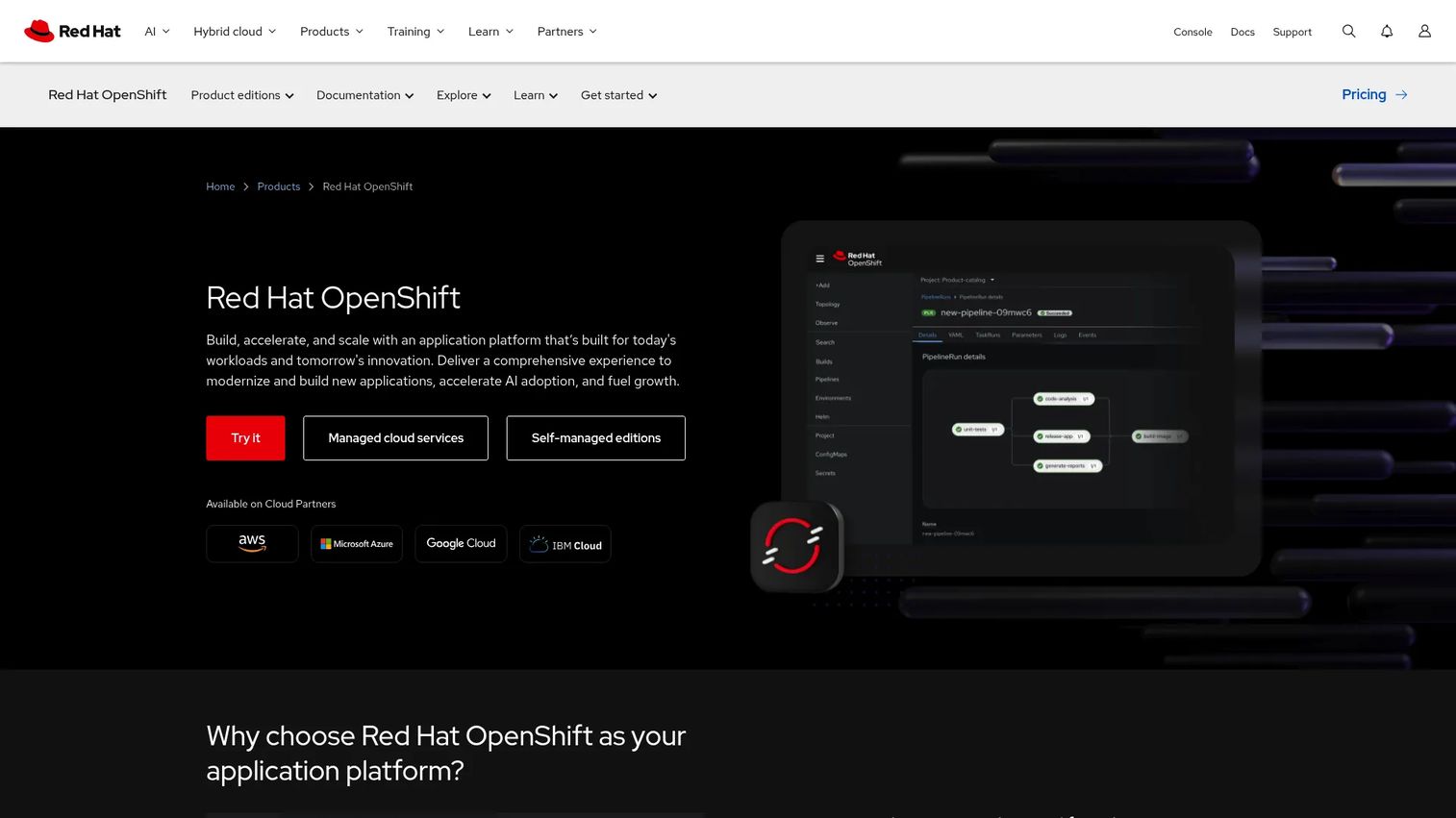1456x818 pixels.
Task: Open the Explore submenu
Action: (464, 95)
